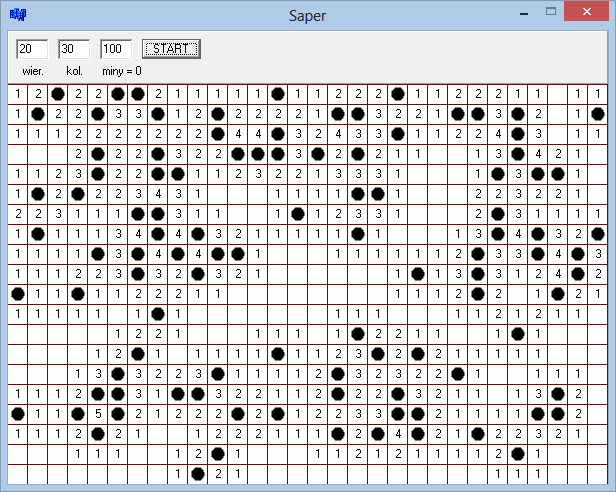Click the last mine in the top row
The height and width of the screenshot is (492, 616).
point(398,94)
